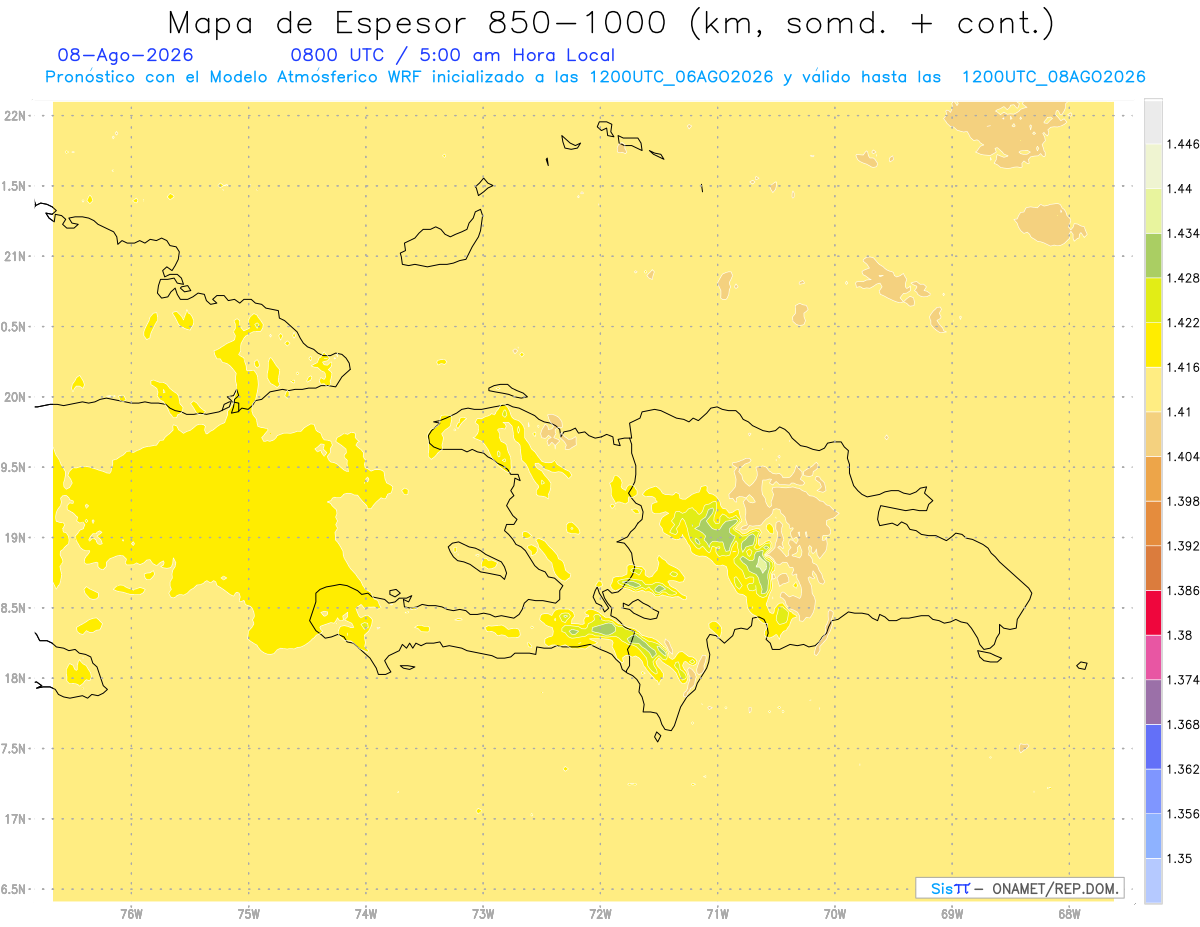This screenshot has height=927, width=1200.
Task: Click the legend value '1.35'
Action: 1179,858
